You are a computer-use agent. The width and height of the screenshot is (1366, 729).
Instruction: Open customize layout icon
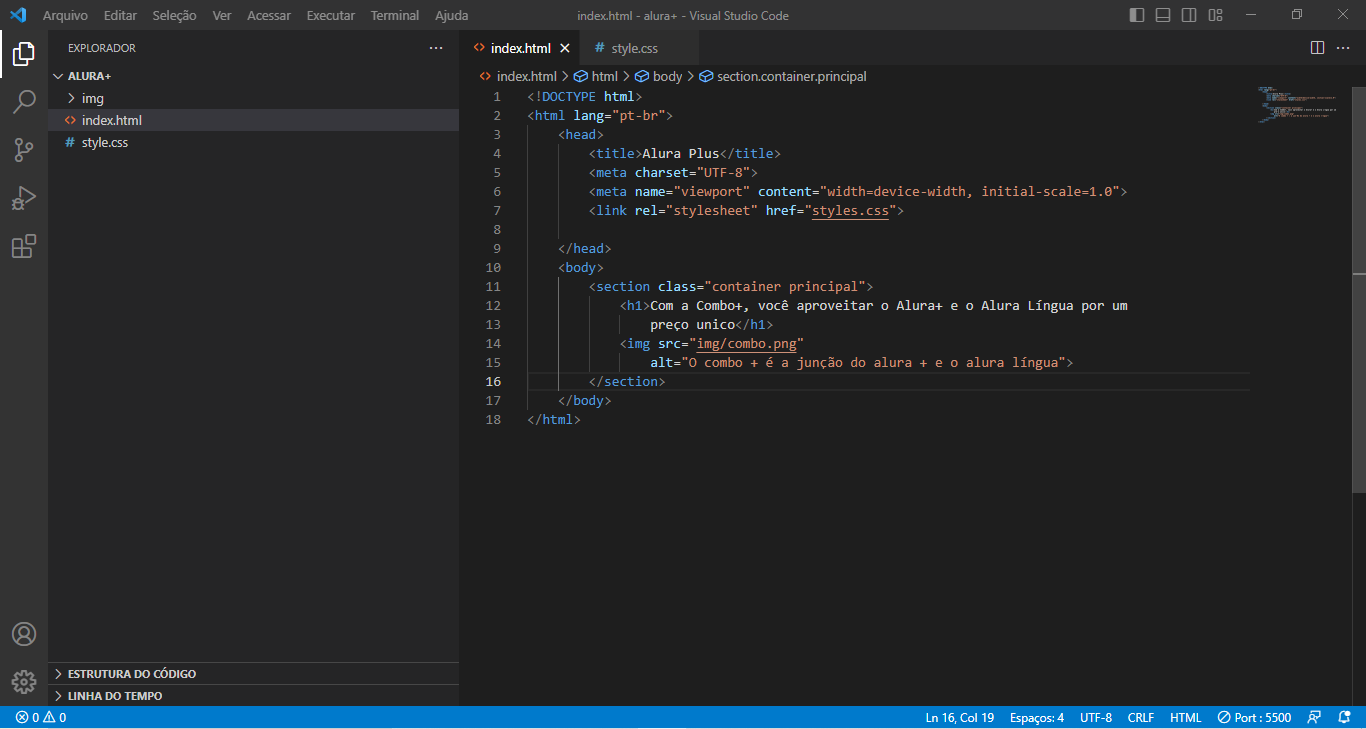[1215, 15]
